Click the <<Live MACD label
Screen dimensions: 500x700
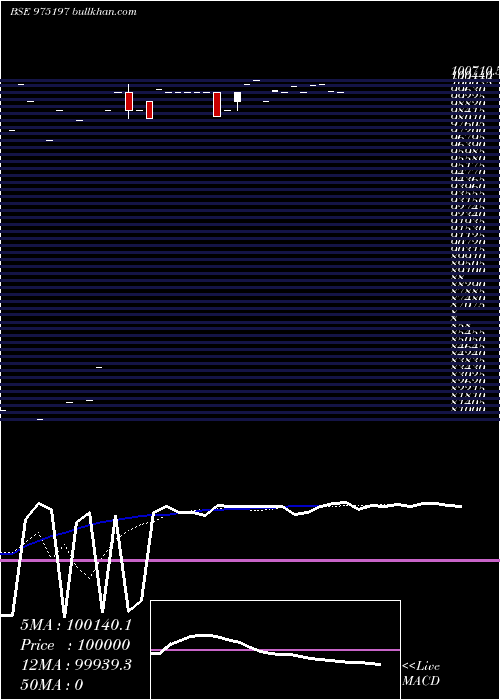(421, 673)
